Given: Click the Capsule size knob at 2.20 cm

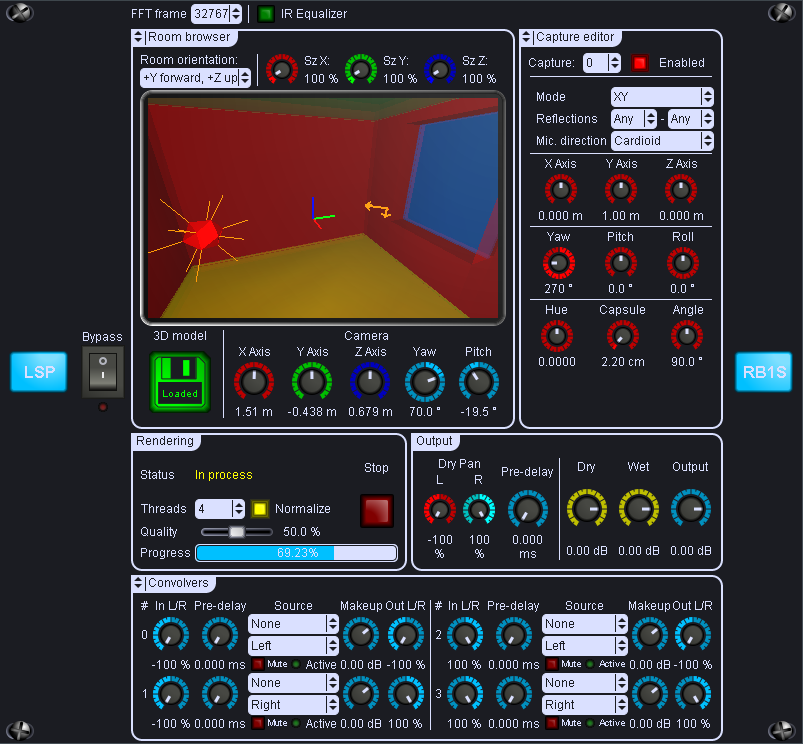Looking at the screenshot, I should coord(623,336).
